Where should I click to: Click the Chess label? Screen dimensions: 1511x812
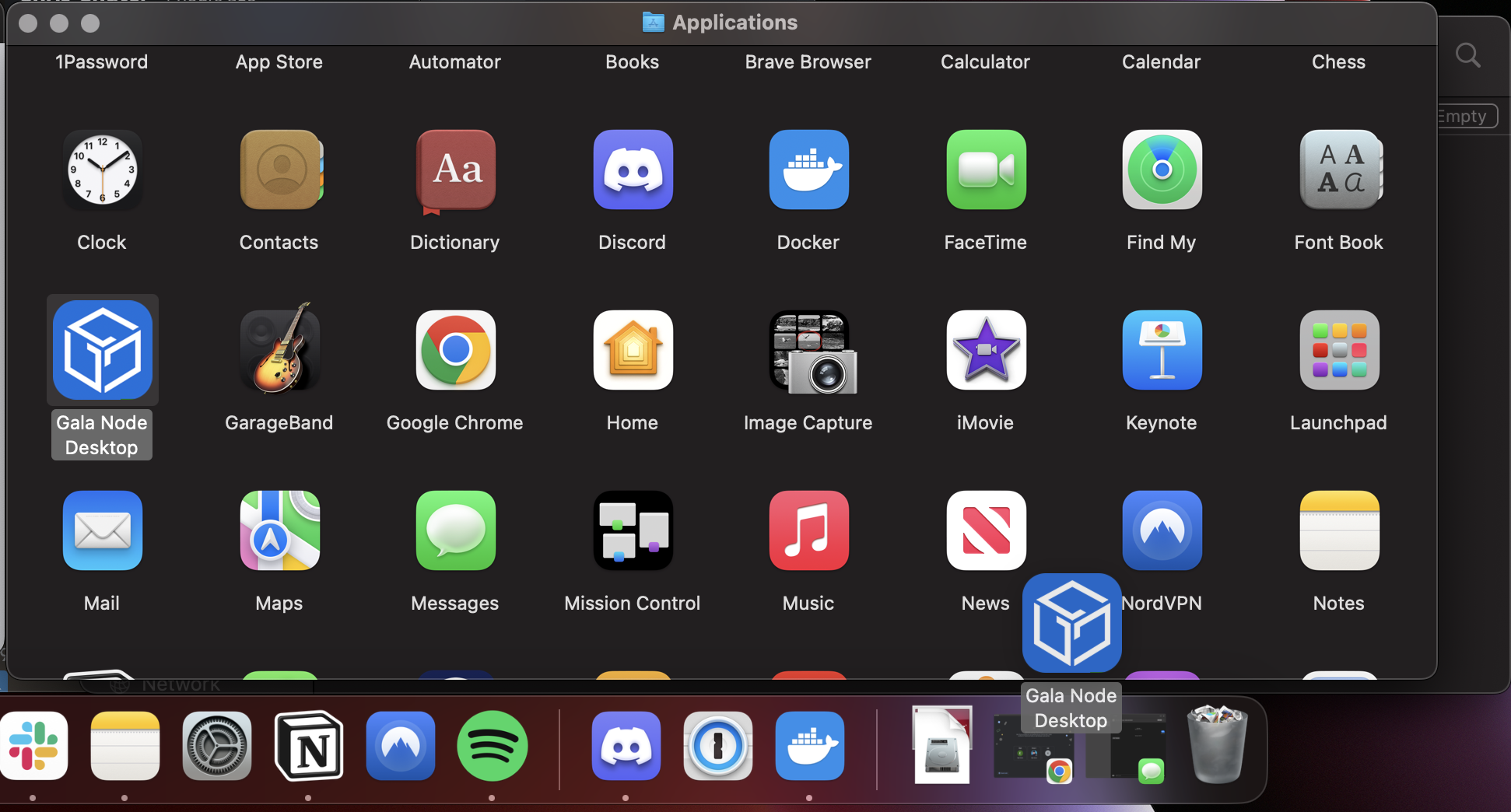1339,62
